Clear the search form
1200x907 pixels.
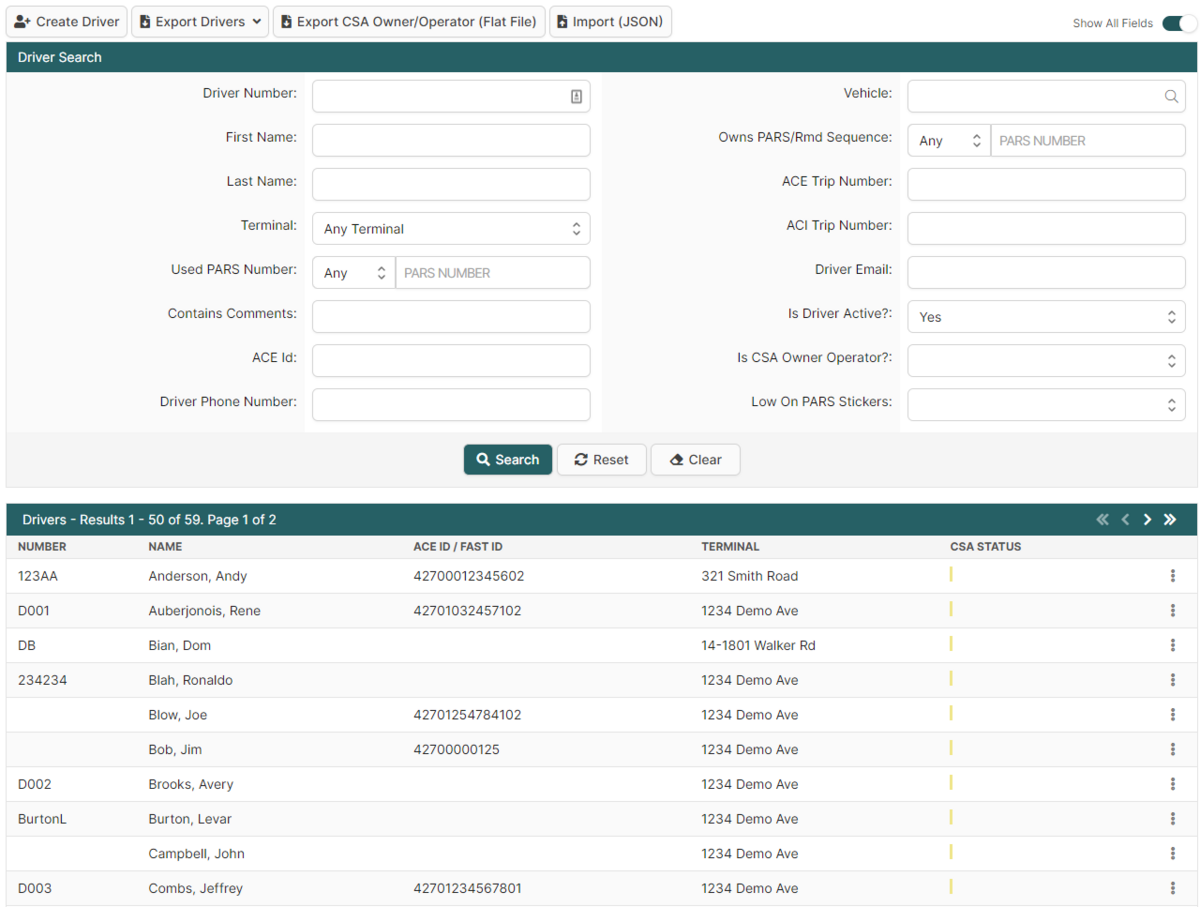(x=695, y=459)
